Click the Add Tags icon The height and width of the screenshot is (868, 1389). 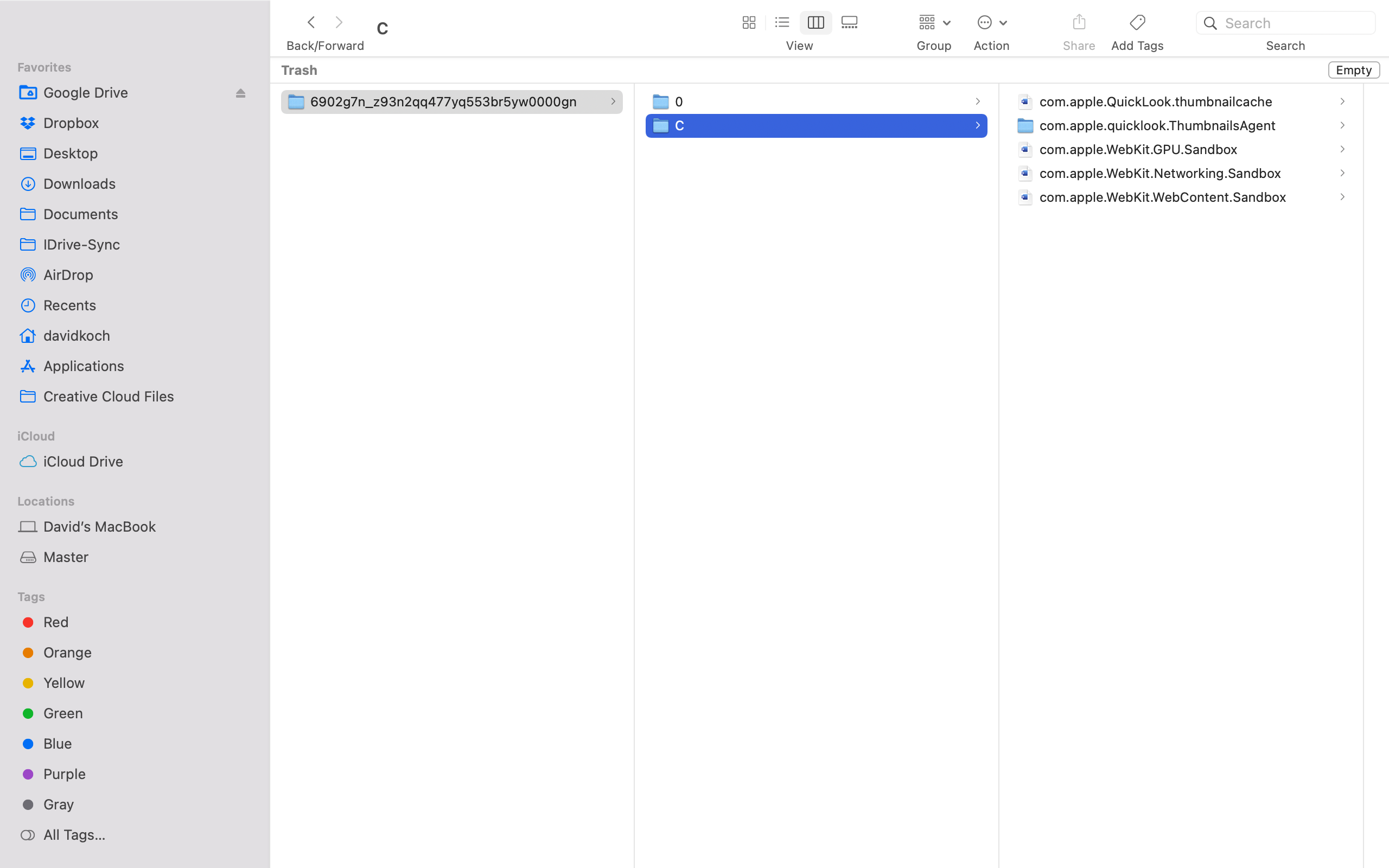tap(1137, 22)
